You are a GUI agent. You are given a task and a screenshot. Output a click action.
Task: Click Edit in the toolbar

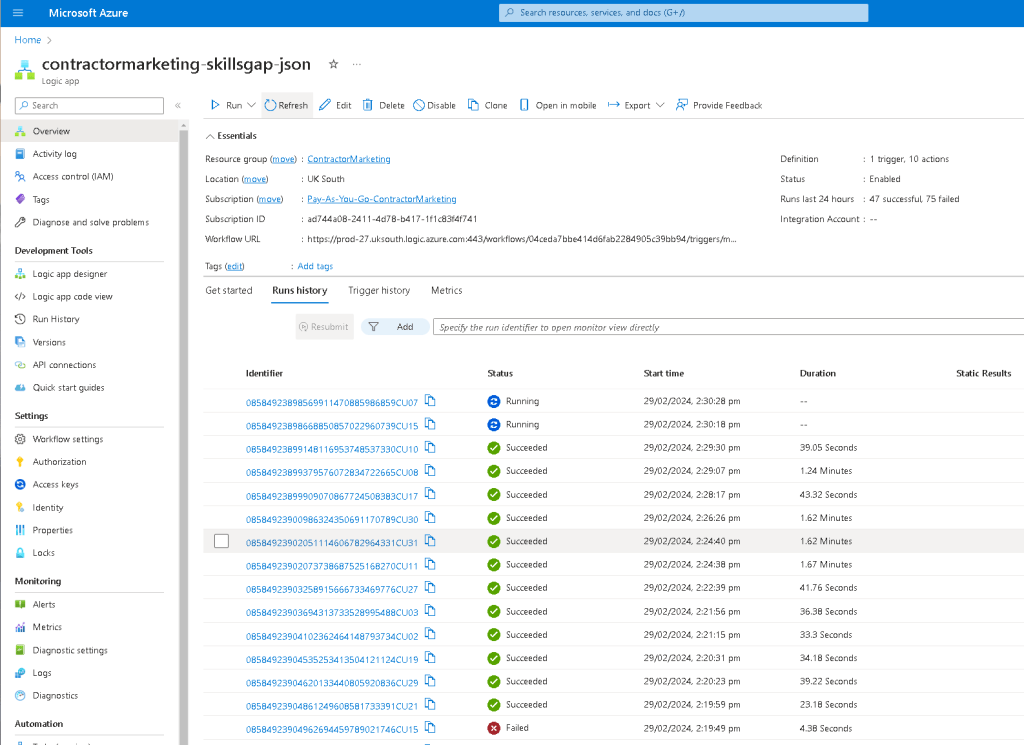335,105
